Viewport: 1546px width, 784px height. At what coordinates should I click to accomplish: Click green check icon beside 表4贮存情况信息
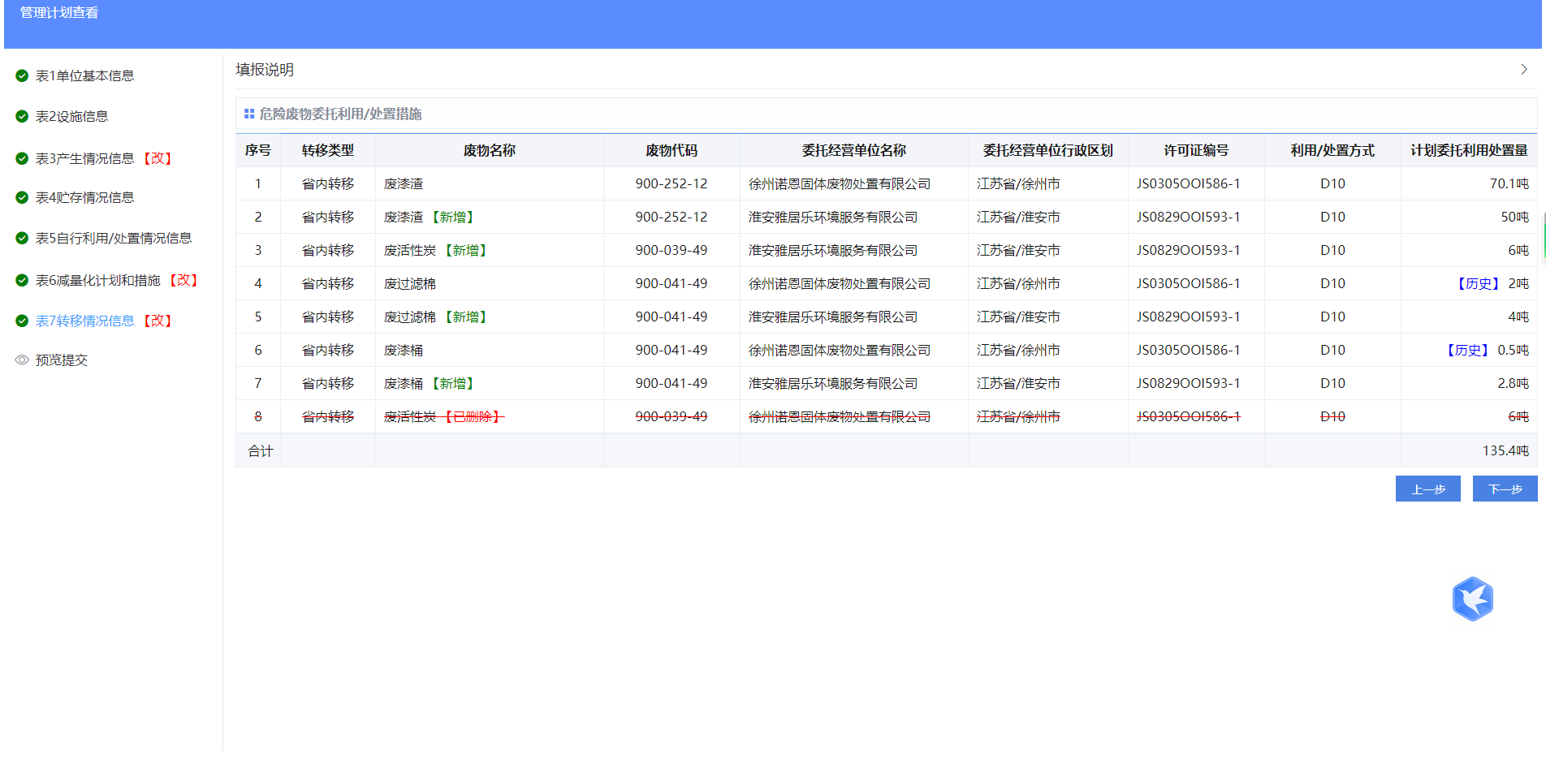22,197
